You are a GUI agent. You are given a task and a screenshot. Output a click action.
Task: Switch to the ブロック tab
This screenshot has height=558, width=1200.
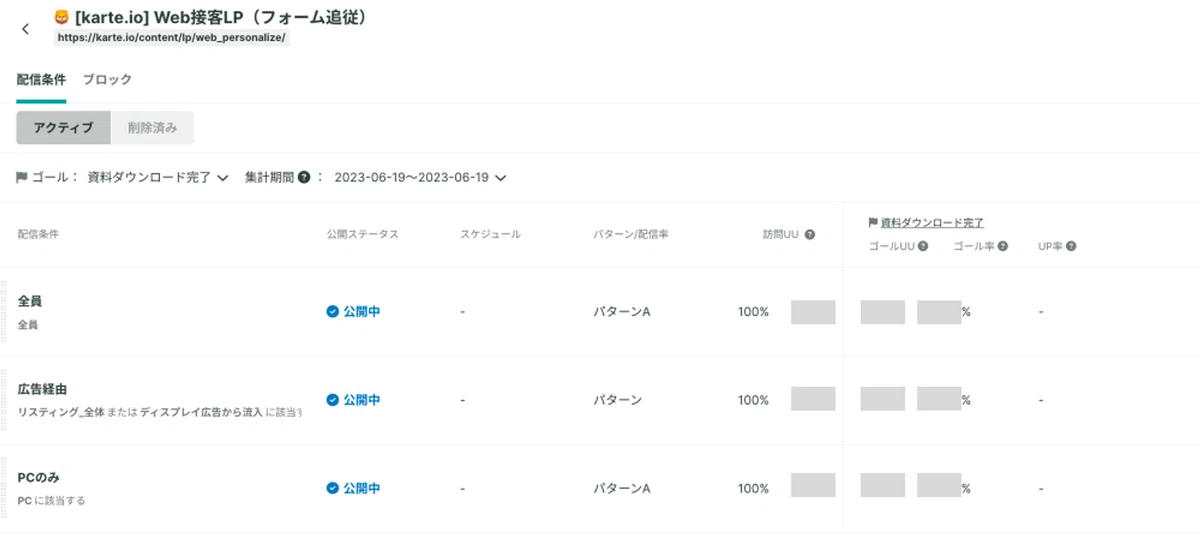(107, 80)
